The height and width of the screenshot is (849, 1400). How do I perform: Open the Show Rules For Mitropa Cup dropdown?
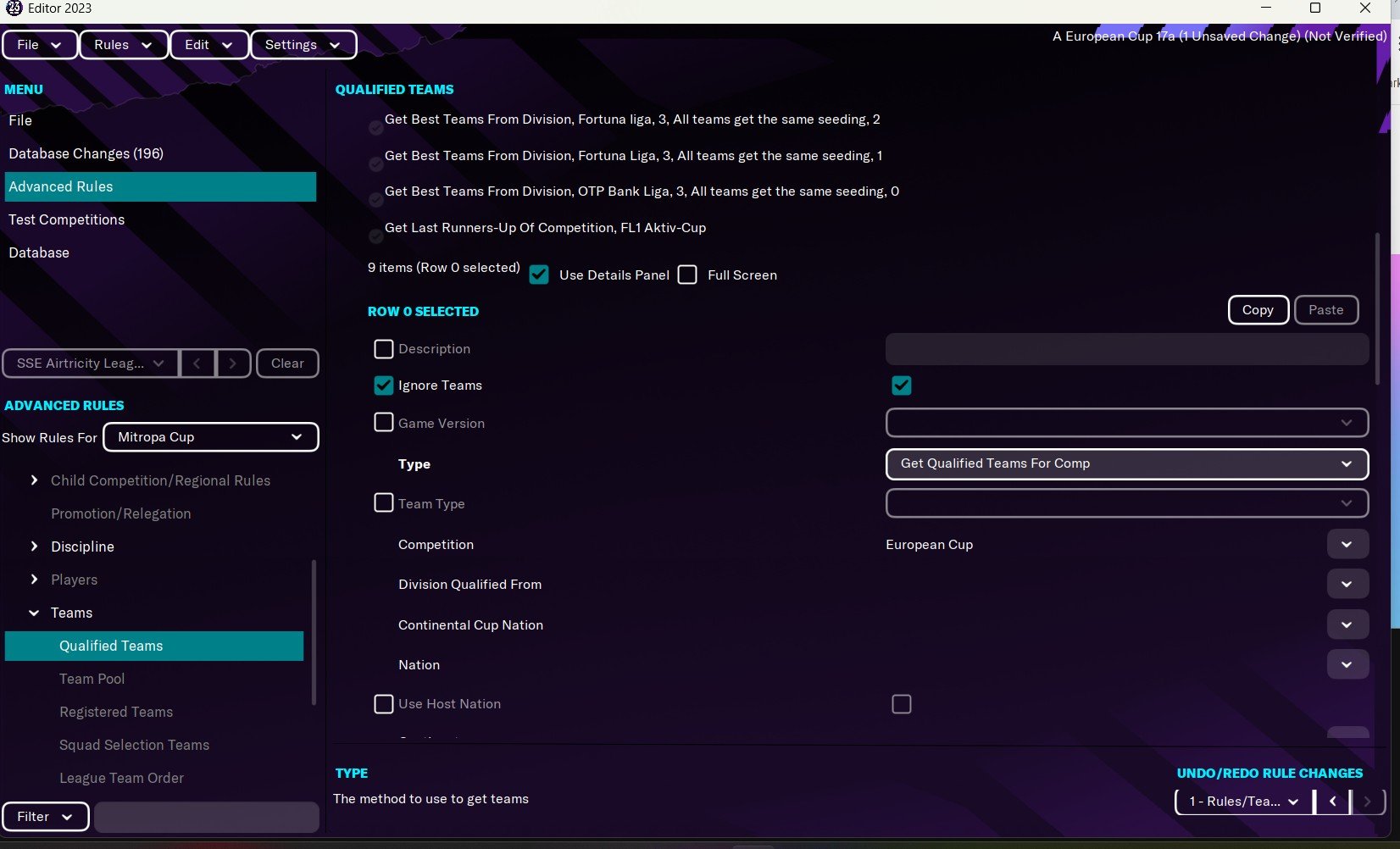(x=211, y=437)
